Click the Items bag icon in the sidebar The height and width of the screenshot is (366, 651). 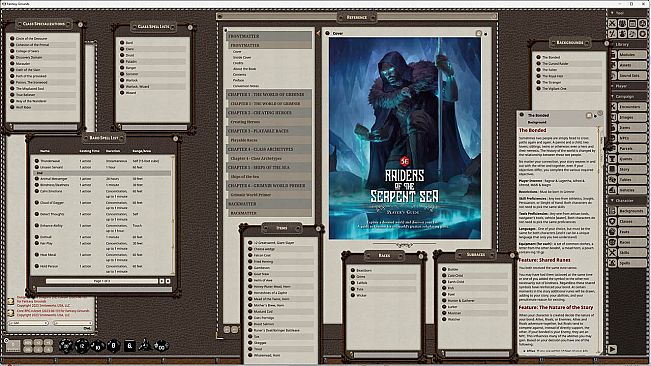tap(613, 128)
